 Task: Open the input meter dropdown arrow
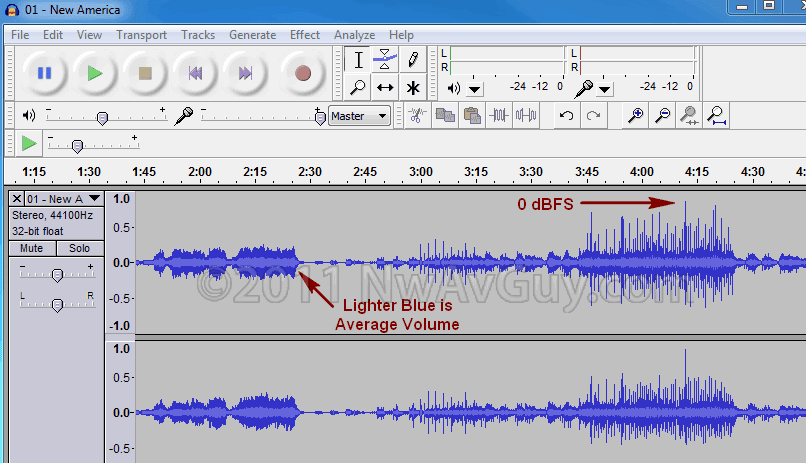[x=604, y=90]
